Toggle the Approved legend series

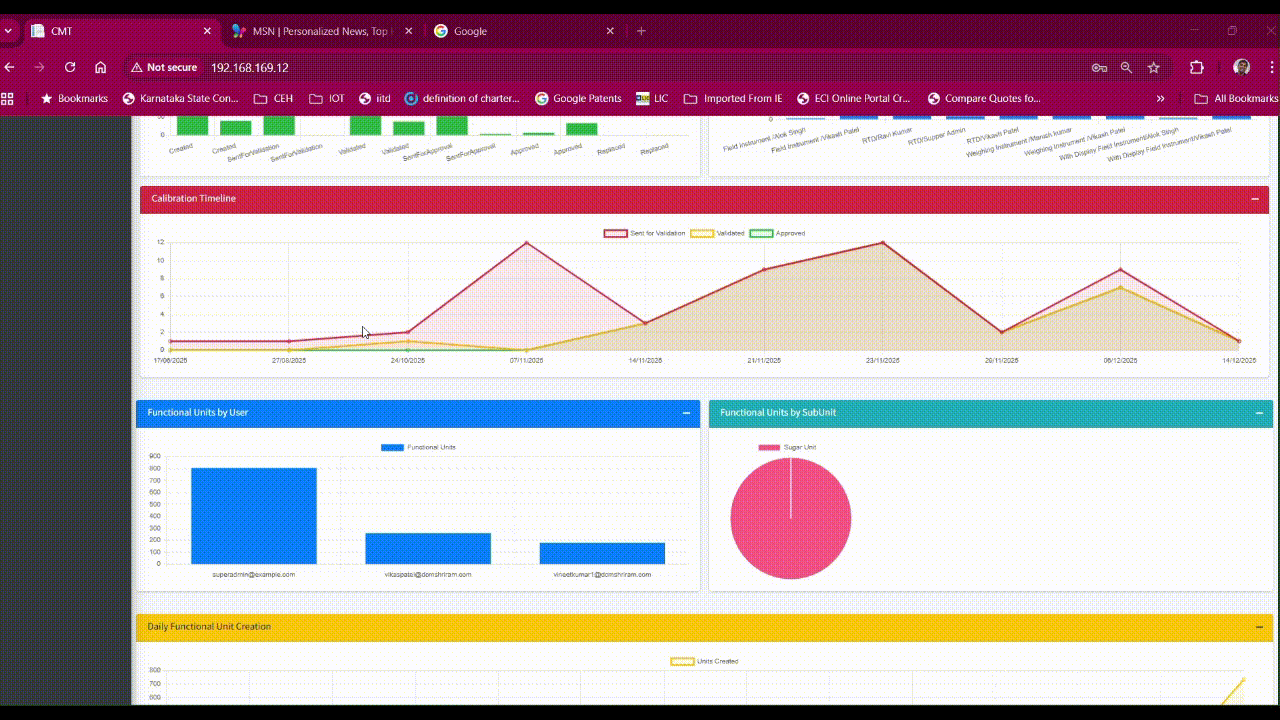point(777,233)
